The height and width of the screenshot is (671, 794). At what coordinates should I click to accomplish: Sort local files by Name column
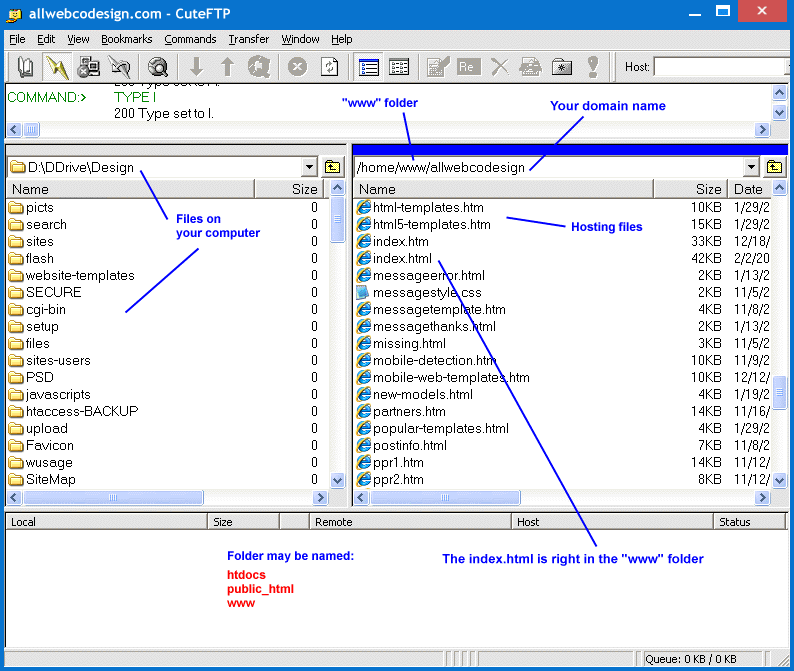(x=130, y=189)
